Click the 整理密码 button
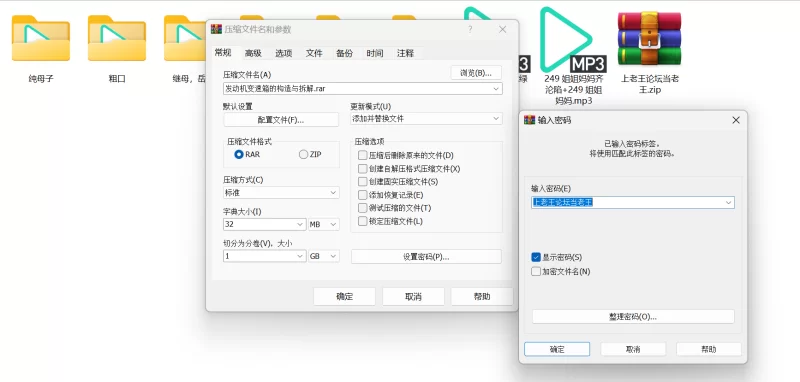Screen dimensions: 800x382 tap(633, 317)
